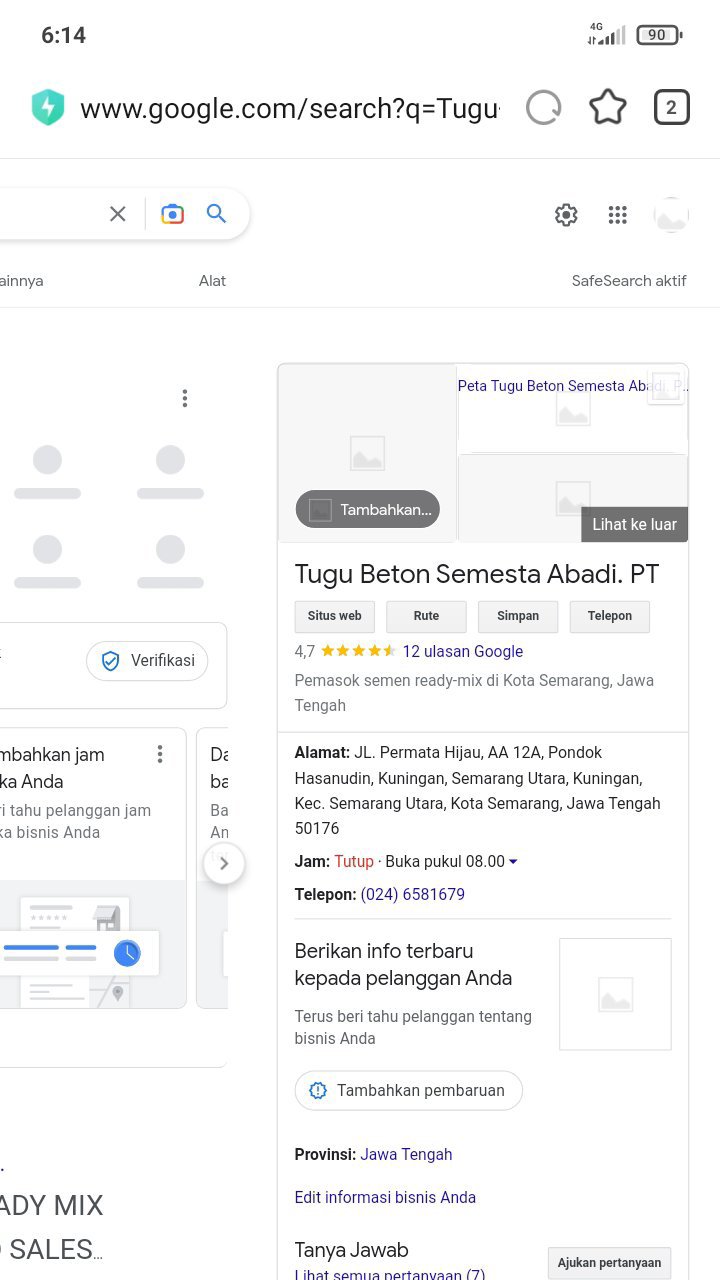This screenshot has width=720, height=1280.
Task: Show next card with the chevron arrow
Action: point(224,863)
